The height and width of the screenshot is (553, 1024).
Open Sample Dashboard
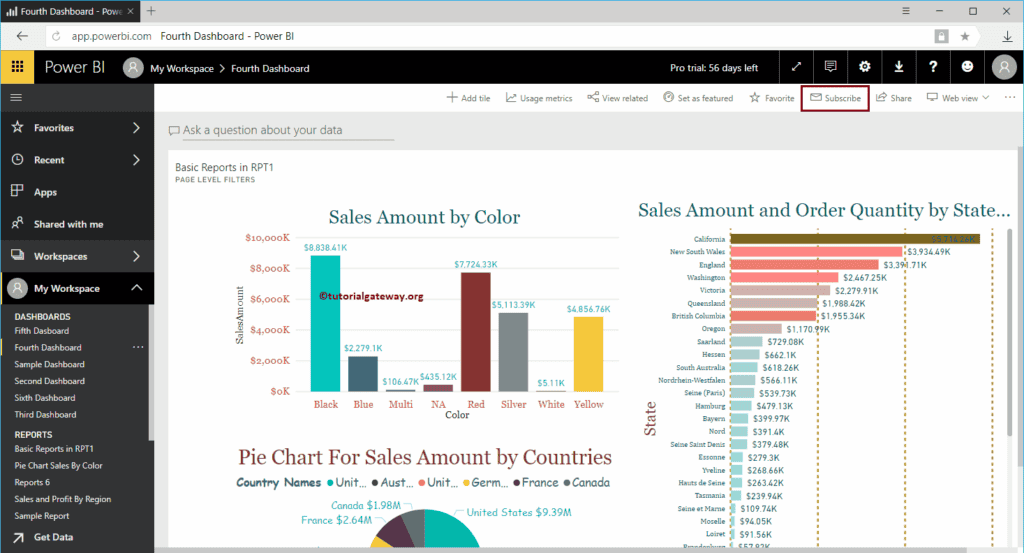50,364
